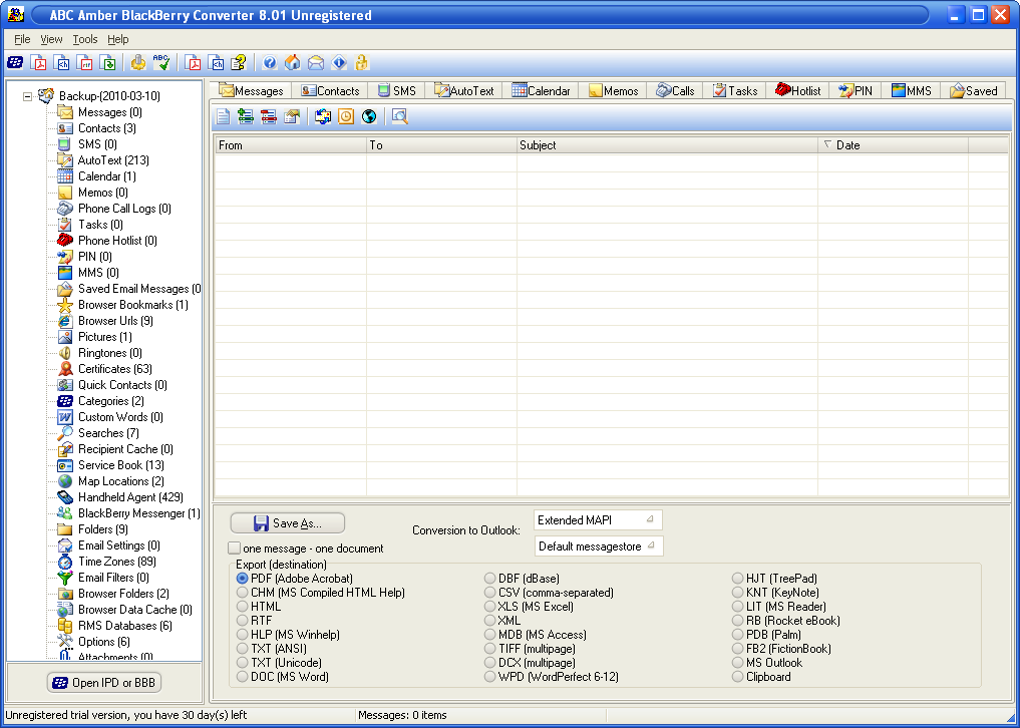Image resolution: width=1020 pixels, height=728 pixels.
Task: Select MS Outlook as export destination
Action: click(738, 663)
